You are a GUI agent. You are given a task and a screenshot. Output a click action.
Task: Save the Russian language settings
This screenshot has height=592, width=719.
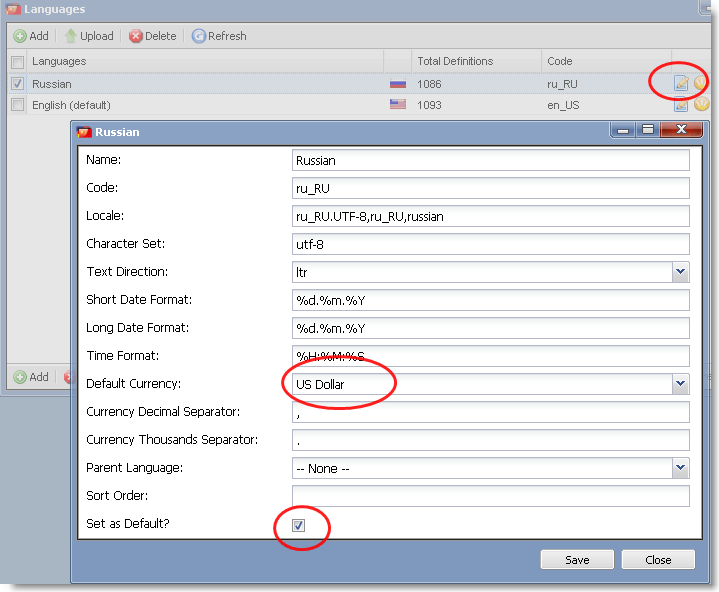pos(577,560)
